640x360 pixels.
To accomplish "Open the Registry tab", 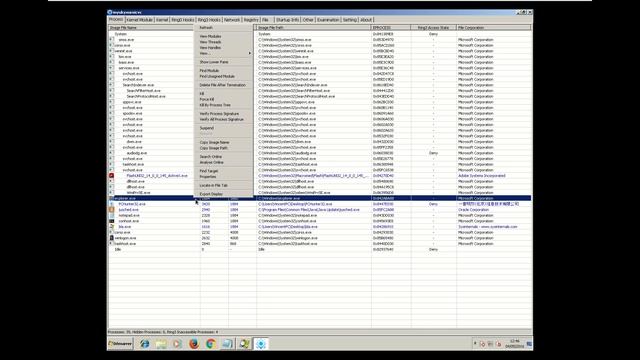I will pos(251,20).
